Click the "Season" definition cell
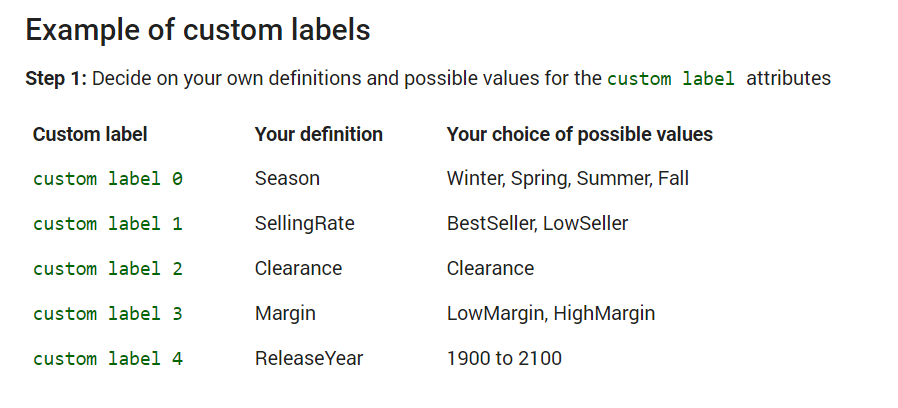Image resolution: width=898 pixels, height=408 pixels. coord(287,179)
